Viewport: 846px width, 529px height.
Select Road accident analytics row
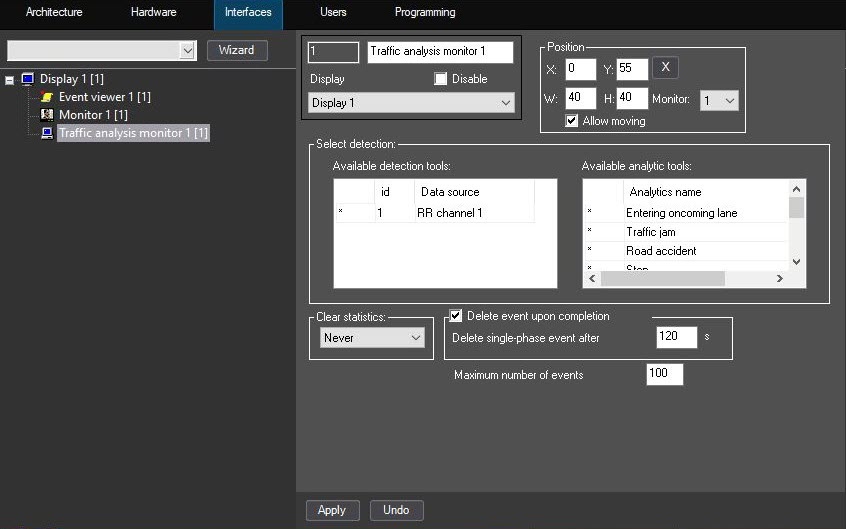pyautogui.click(x=705, y=250)
